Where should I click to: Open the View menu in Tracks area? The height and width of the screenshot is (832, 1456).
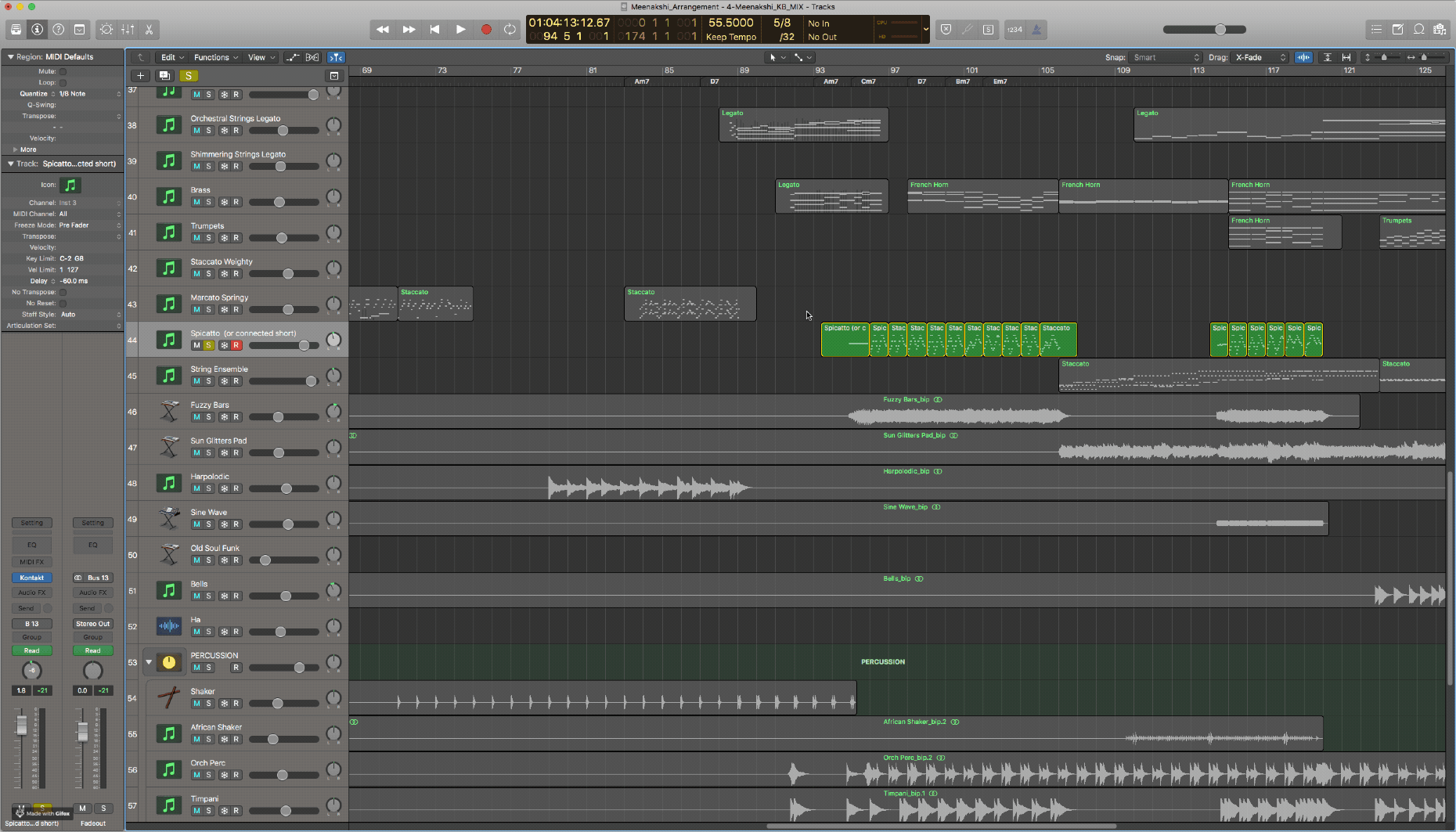click(x=261, y=57)
